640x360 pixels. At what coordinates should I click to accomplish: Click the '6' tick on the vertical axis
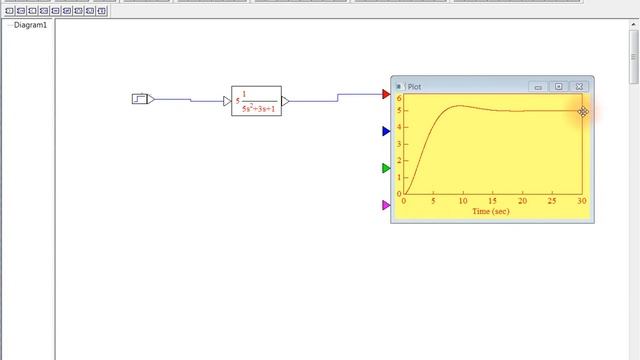[x=399, y=98]
